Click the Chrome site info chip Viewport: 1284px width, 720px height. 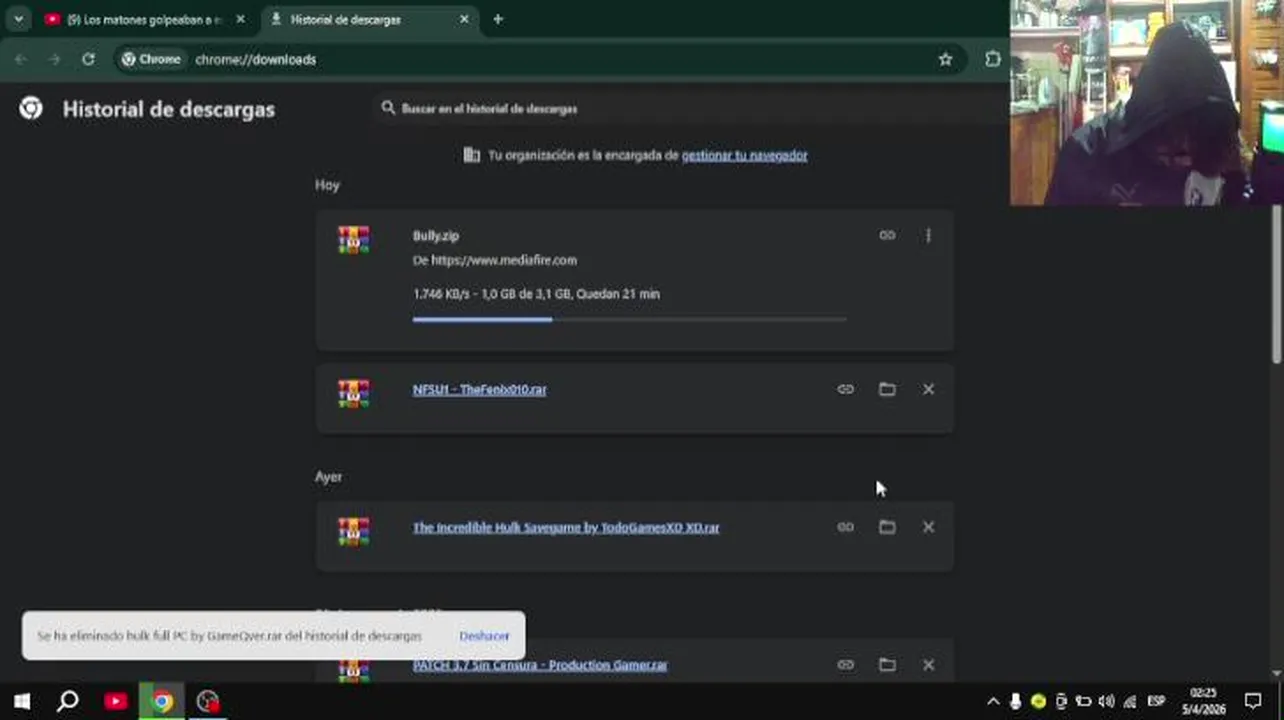[x=151, y=59]
